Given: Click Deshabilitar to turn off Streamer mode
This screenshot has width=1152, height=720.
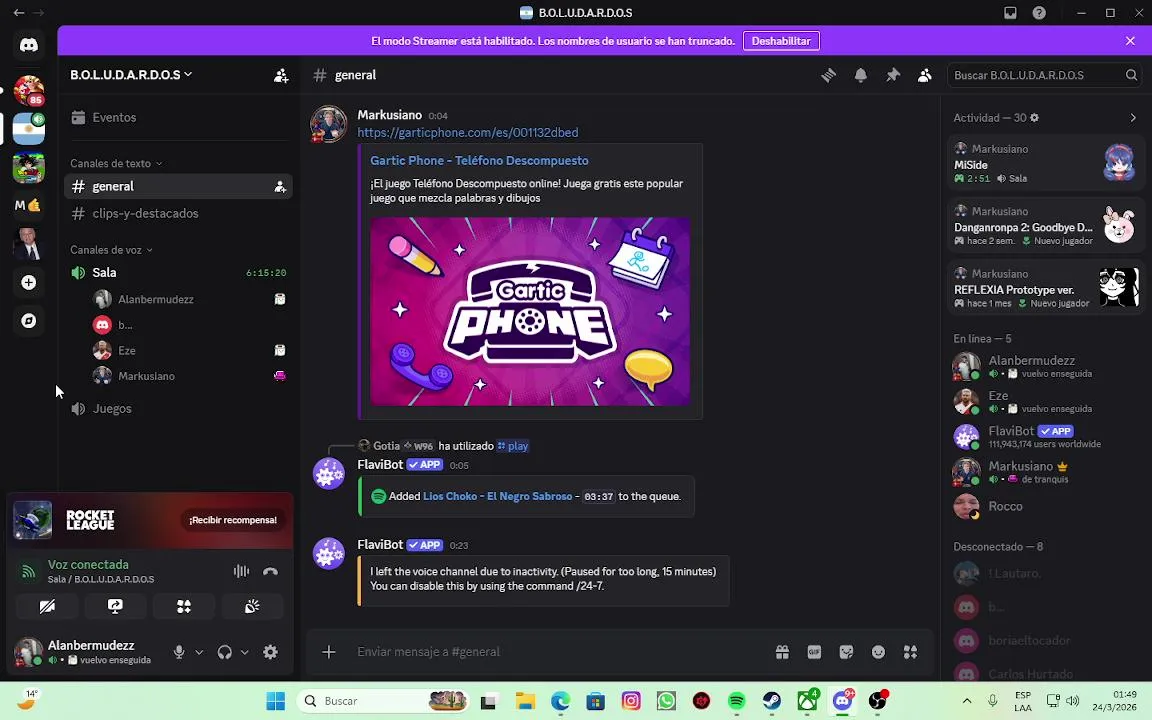Looking at the screenshot, I should click(781, 41).
